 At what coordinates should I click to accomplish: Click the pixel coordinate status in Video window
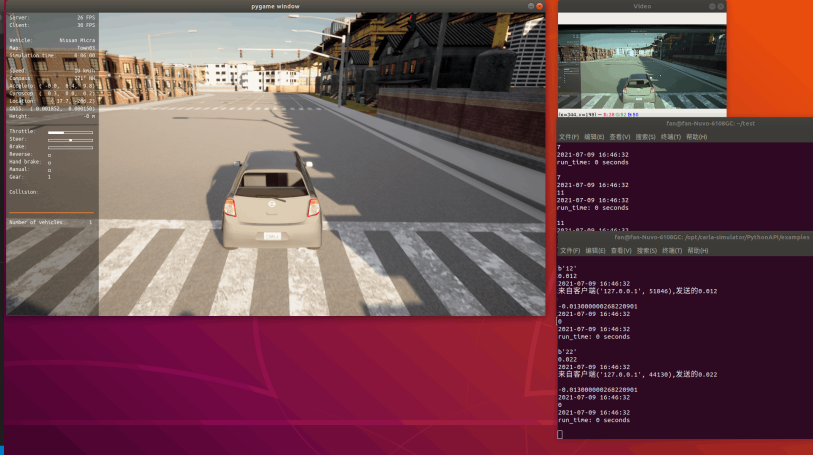[x=599, y=114]
